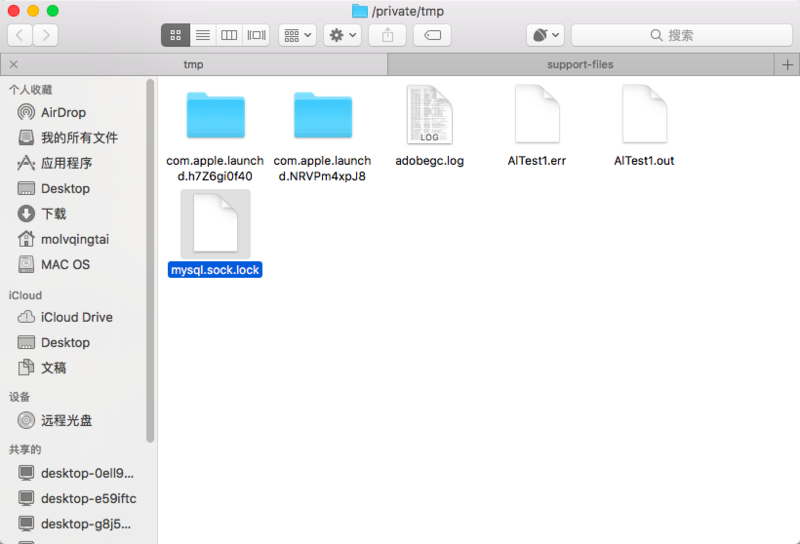
Task: Select the AITest1.err file icon
Action: pyautogui.click(x=537, y=114)
